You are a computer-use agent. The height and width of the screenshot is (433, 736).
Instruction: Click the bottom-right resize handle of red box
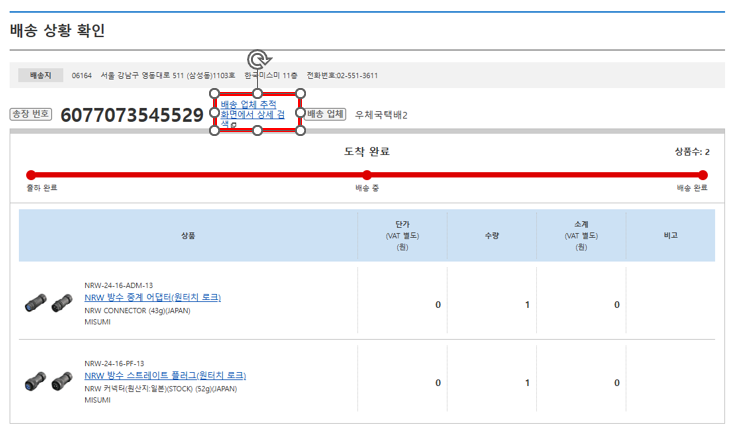tap(300, 131)
